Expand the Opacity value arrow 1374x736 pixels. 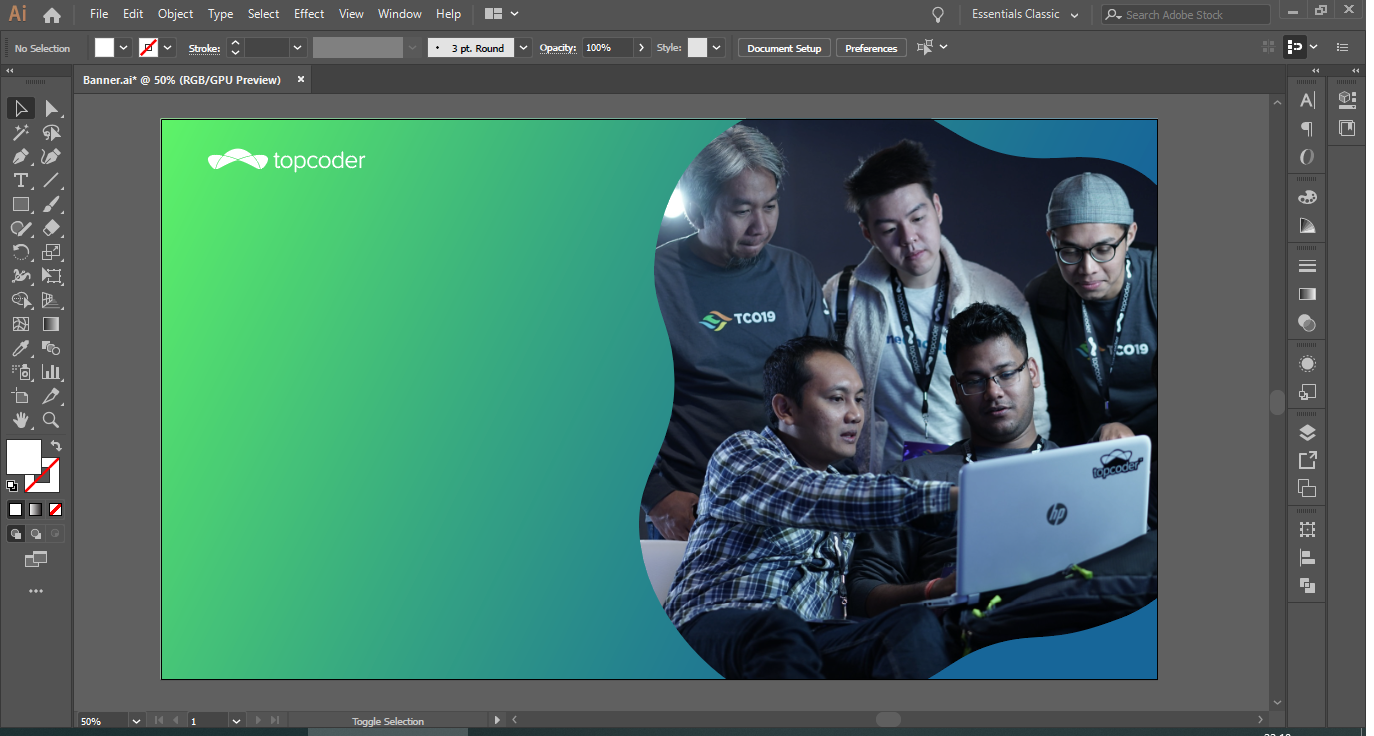click(x=641, y=48)
